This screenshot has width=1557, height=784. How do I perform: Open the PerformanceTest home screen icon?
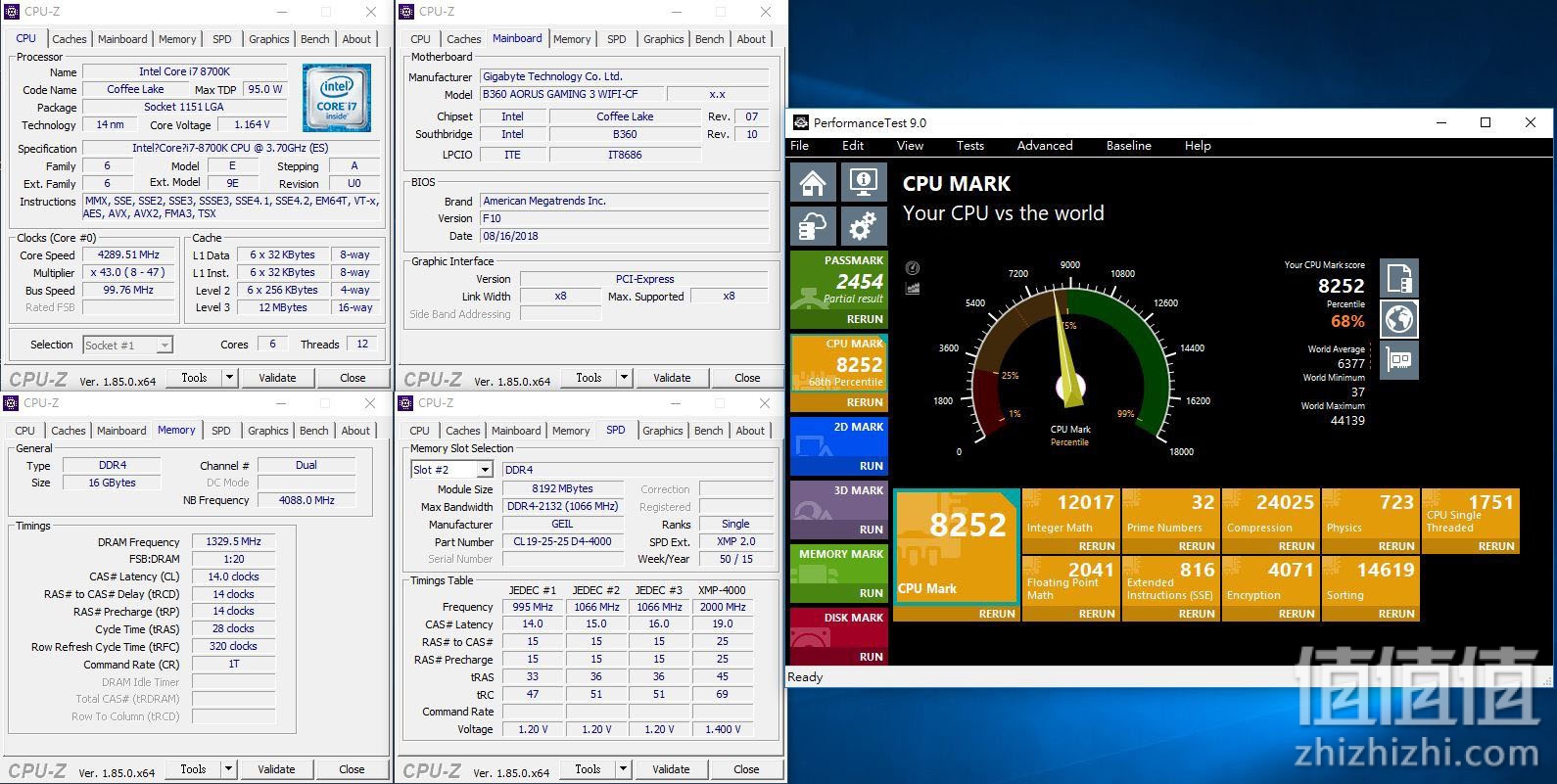click(813, 182)
